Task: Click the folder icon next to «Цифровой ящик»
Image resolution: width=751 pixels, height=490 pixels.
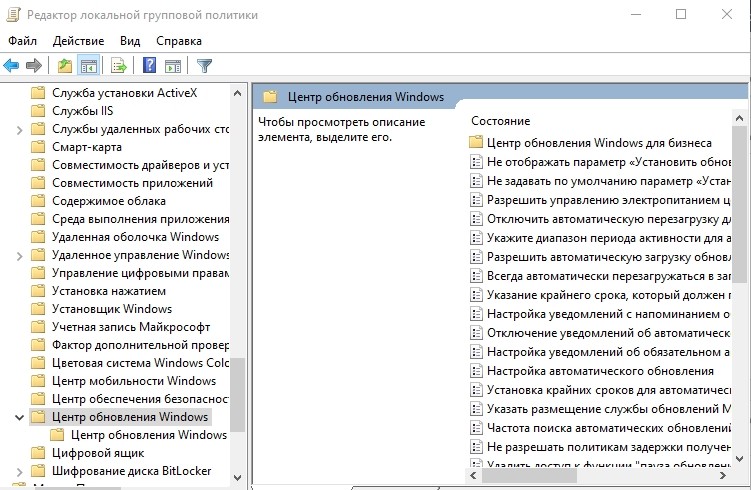Action: [38, 453]
